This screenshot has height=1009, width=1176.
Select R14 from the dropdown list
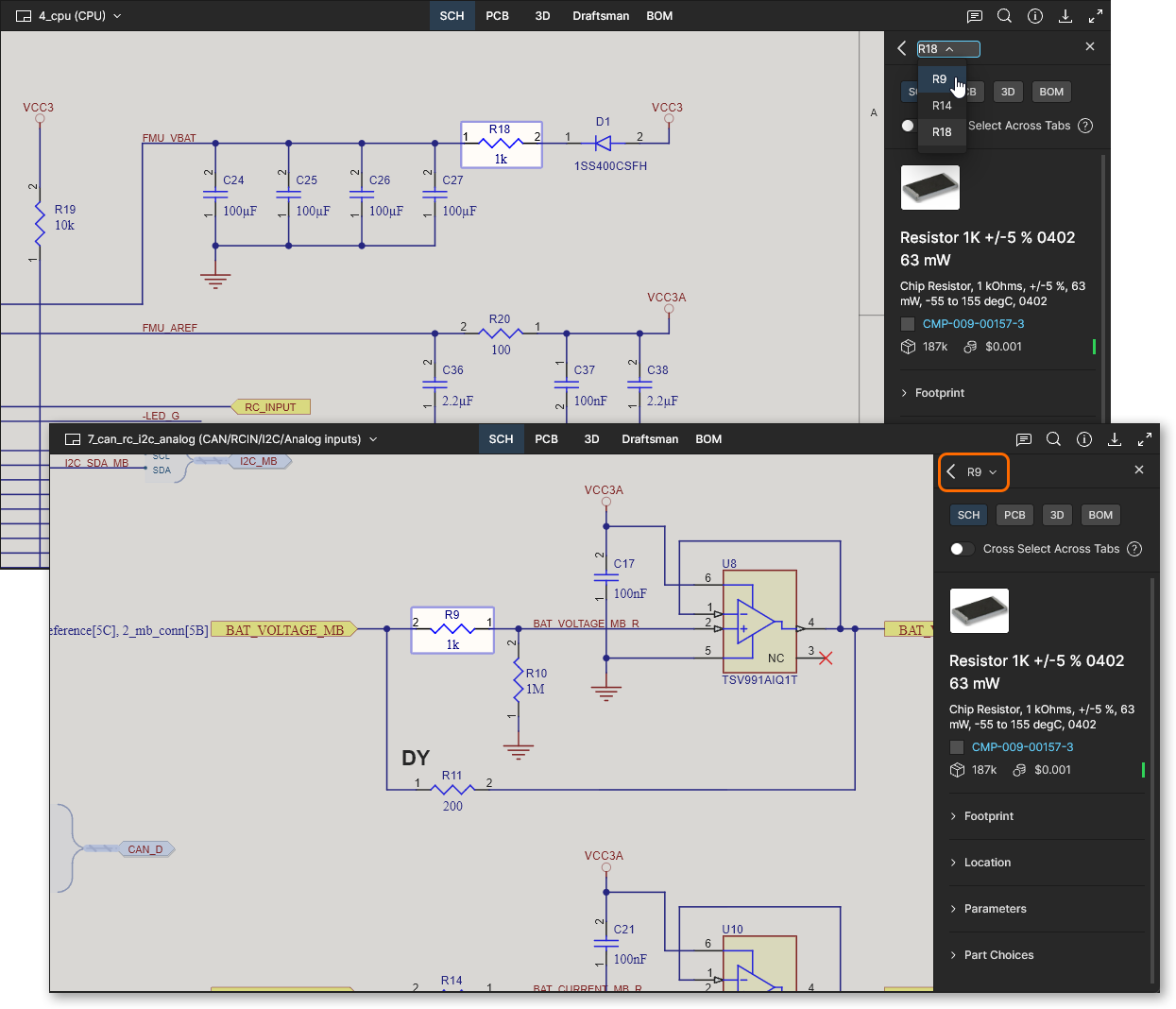[x=942, y=106]
